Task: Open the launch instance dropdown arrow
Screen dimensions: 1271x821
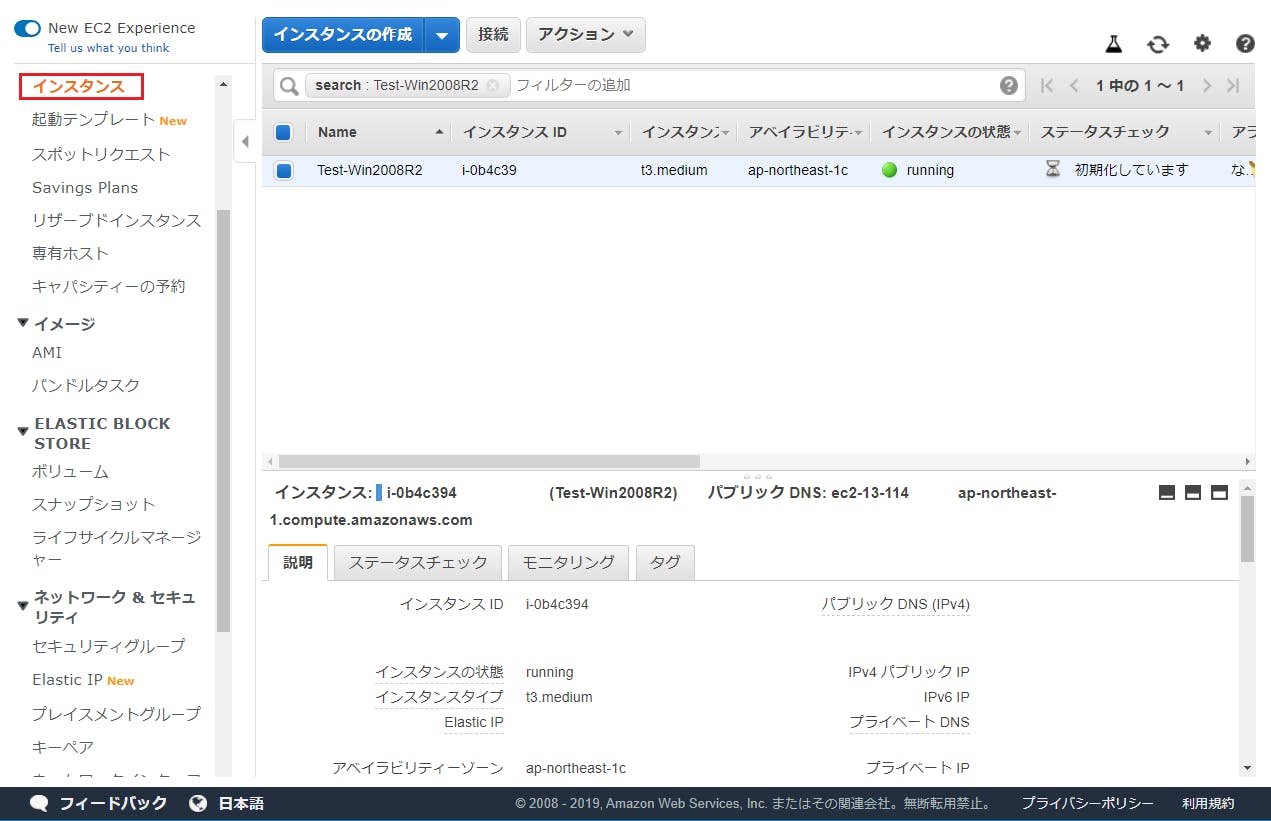Action: click(x=442, y=35)
